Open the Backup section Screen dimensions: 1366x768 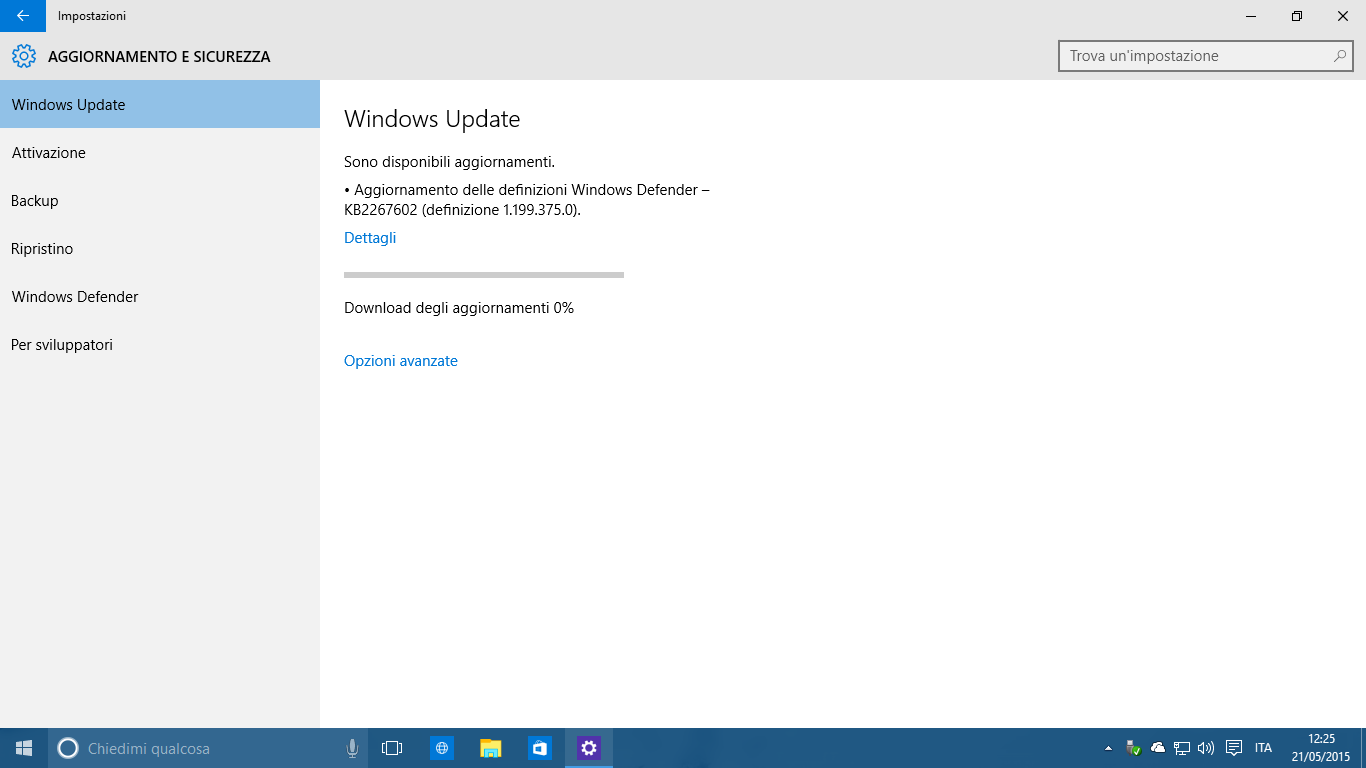(x=160, y=200)
